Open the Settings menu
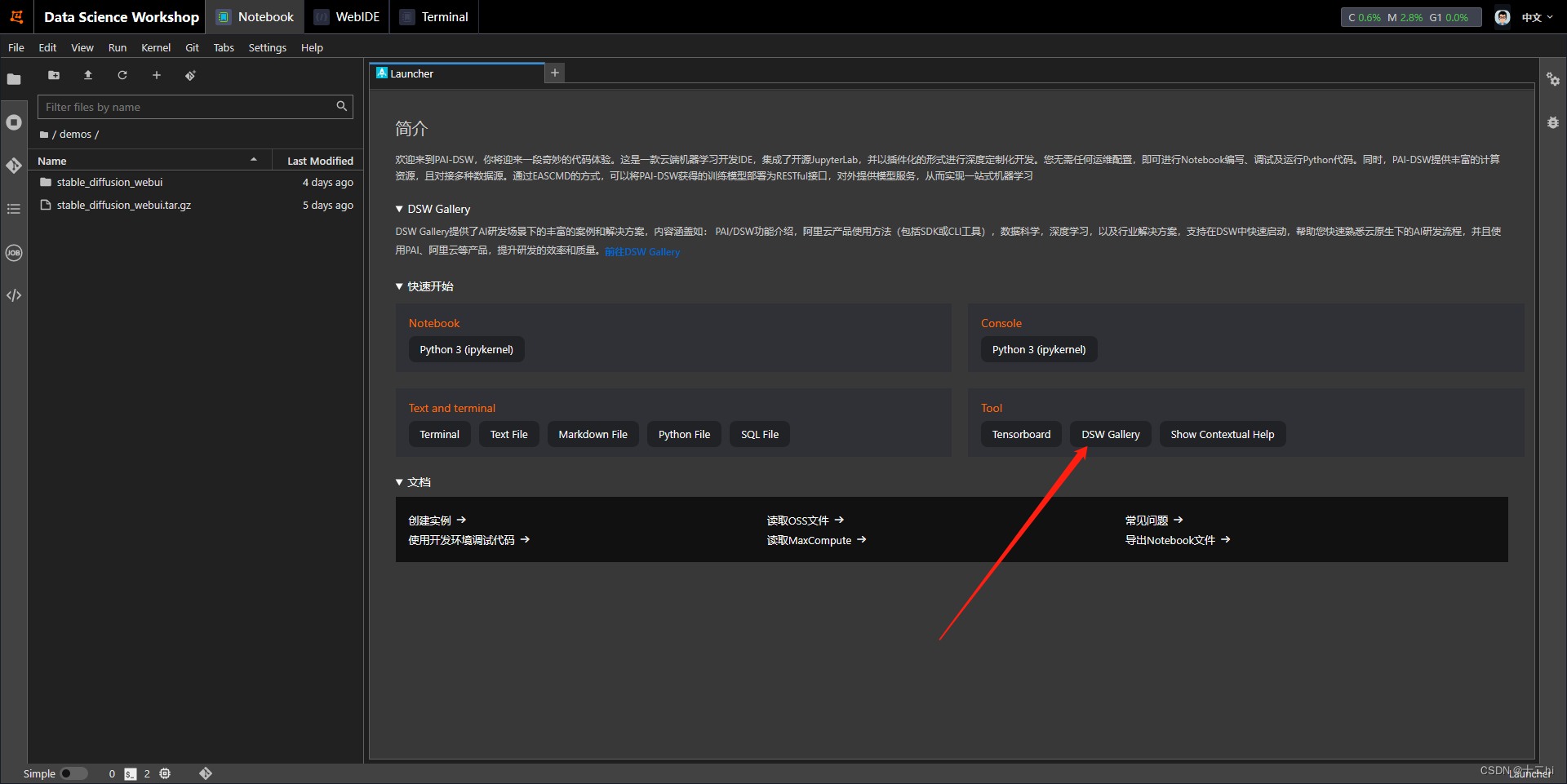This screenshot has height=784, width=1567. pos(268,47)
